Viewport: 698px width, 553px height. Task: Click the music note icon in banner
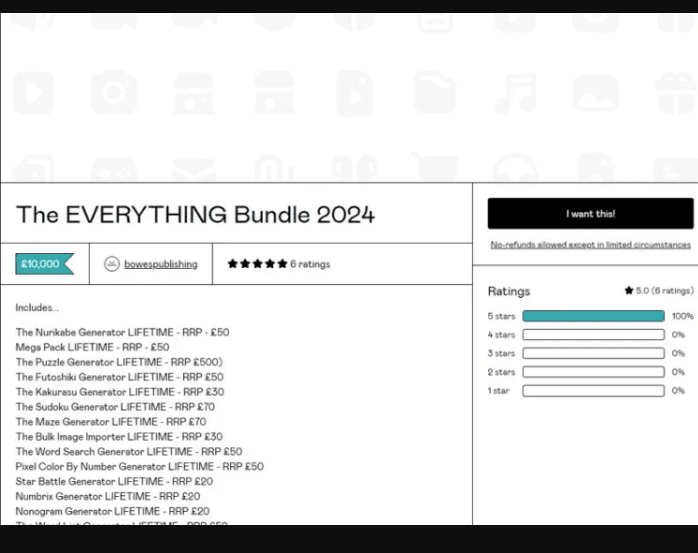pos(515,93)
